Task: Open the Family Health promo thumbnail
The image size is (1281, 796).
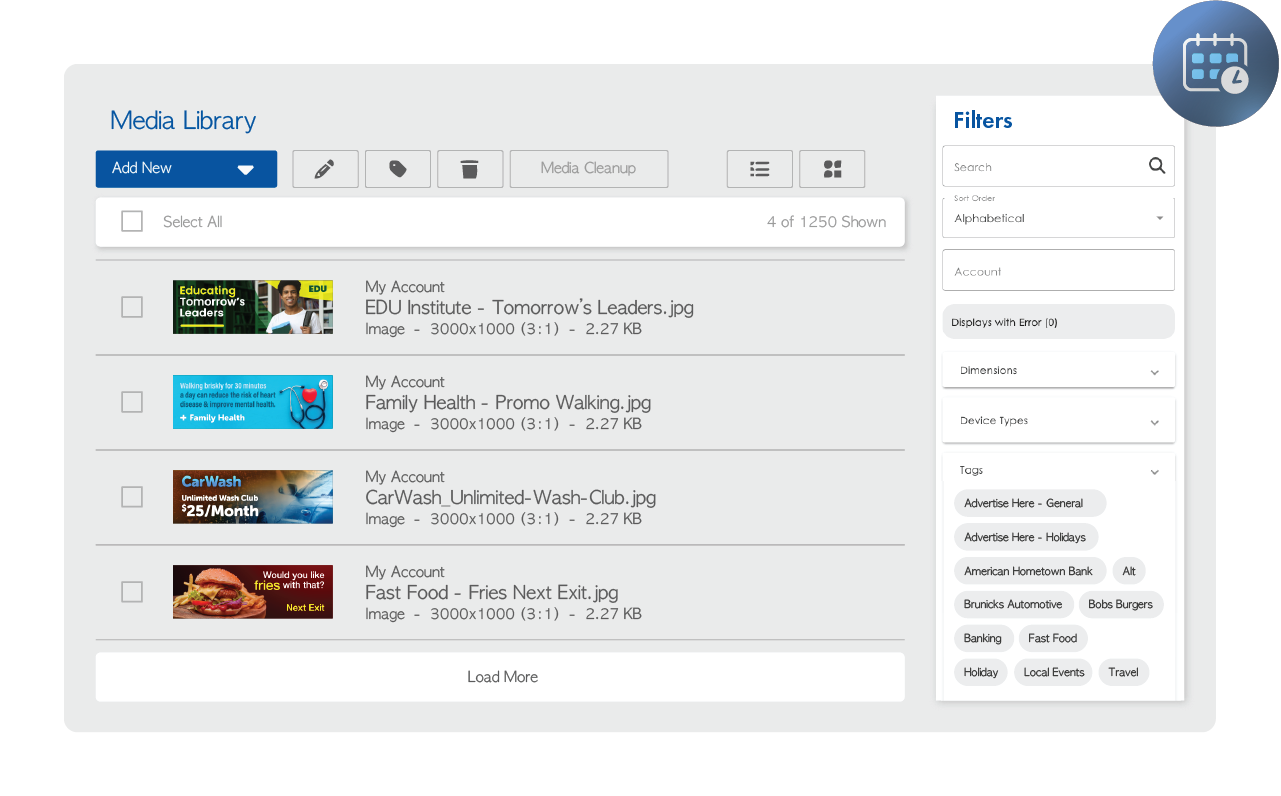Action: click(252, 402)
